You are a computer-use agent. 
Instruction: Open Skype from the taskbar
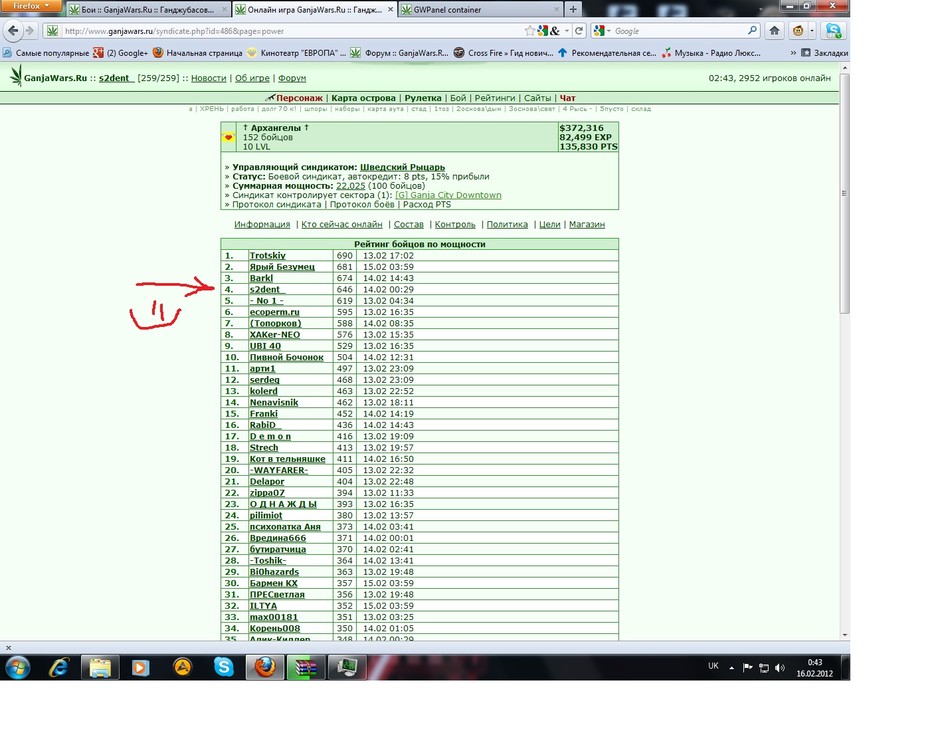pos(224,668)
